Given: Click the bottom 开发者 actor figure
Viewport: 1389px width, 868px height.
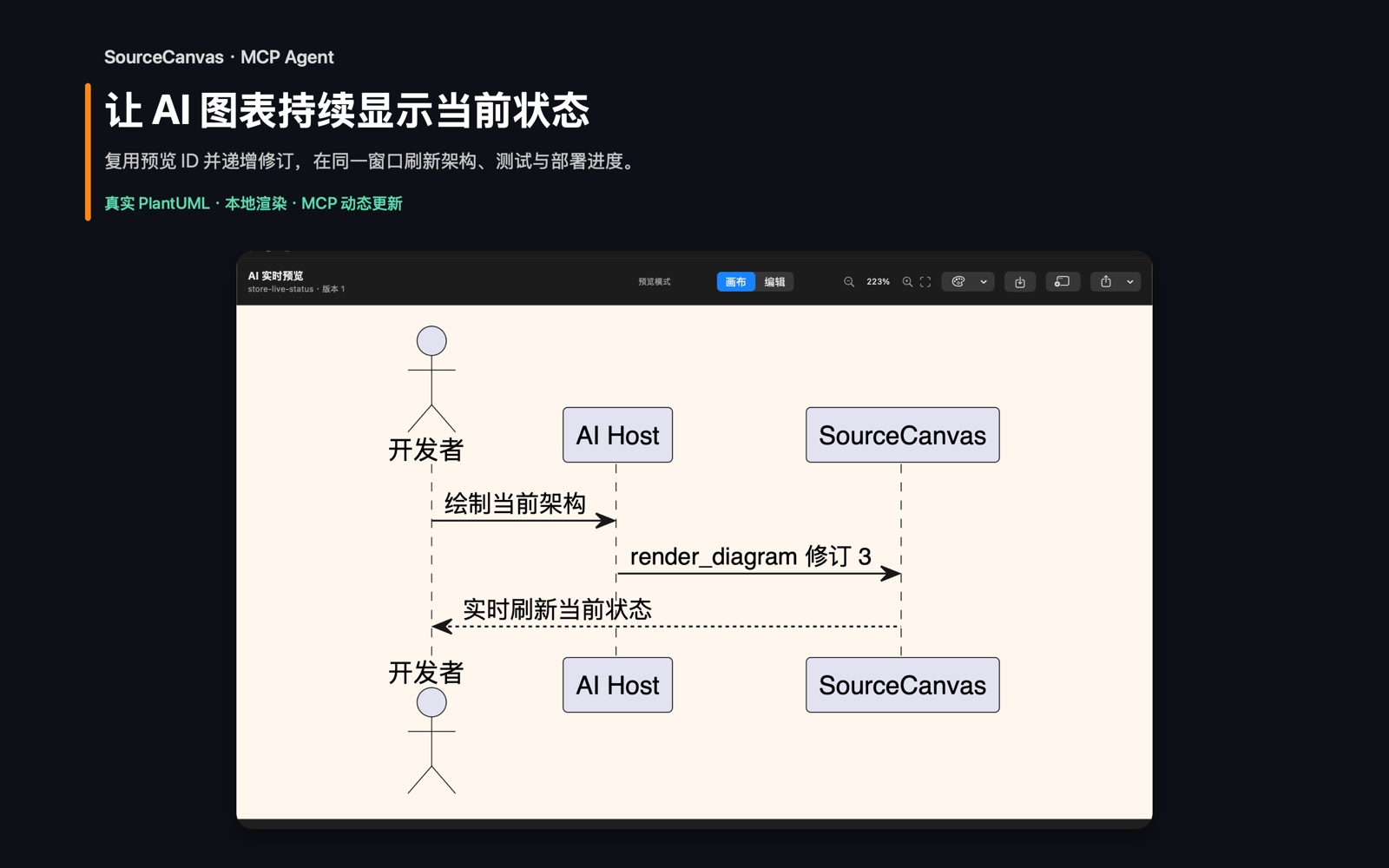Looking at the screenshot, I should click(x=431, y=740).
